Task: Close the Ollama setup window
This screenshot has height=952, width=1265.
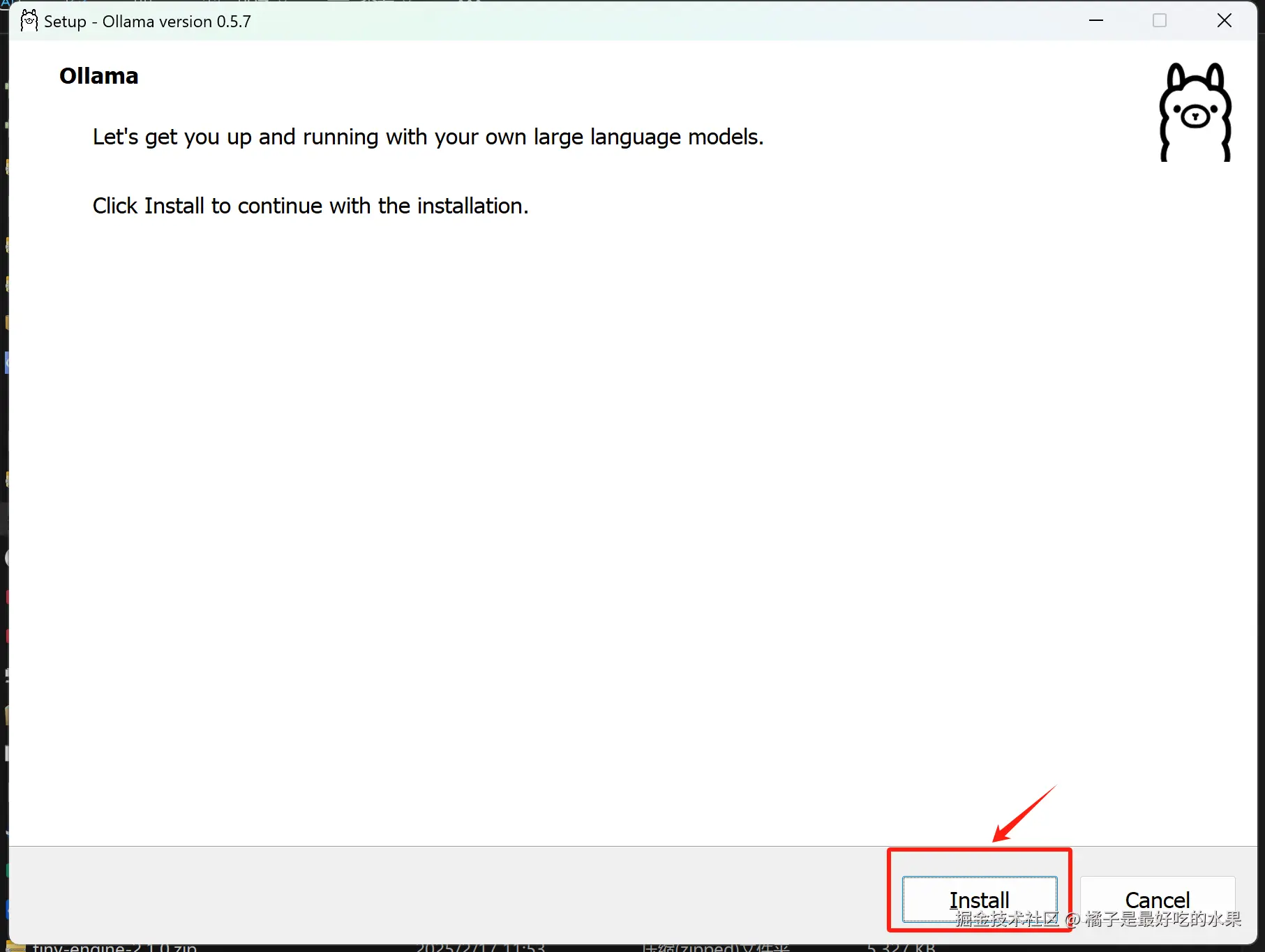Action: pos(1224,21)
